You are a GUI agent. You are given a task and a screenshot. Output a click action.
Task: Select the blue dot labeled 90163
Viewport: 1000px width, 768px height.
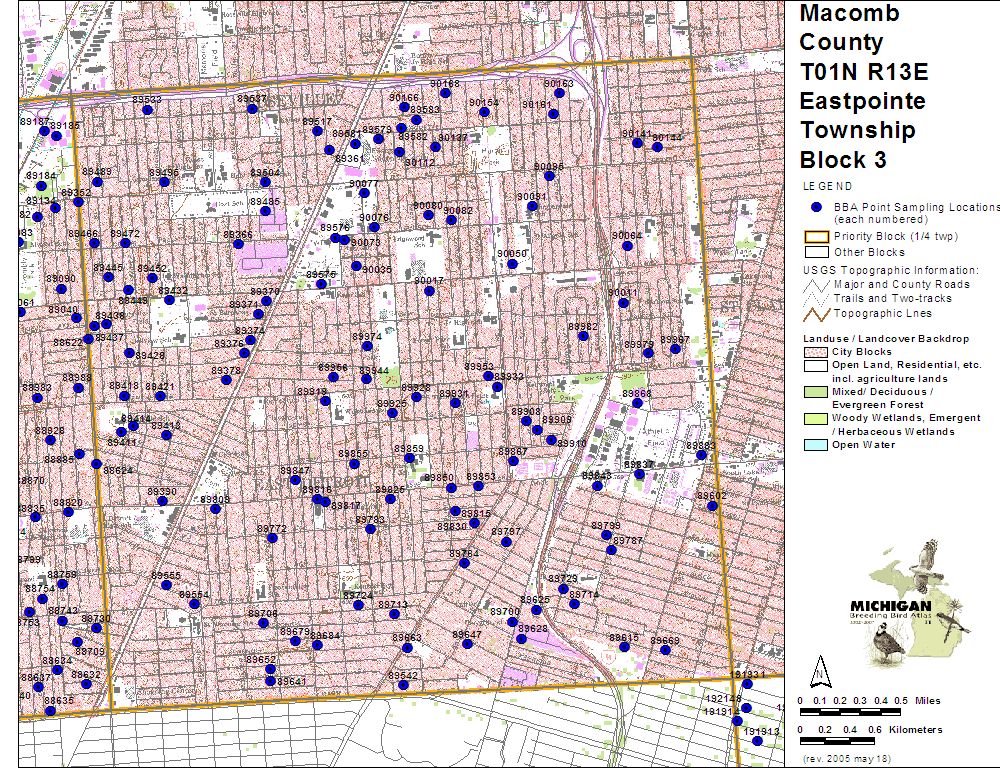click(560, 94)
